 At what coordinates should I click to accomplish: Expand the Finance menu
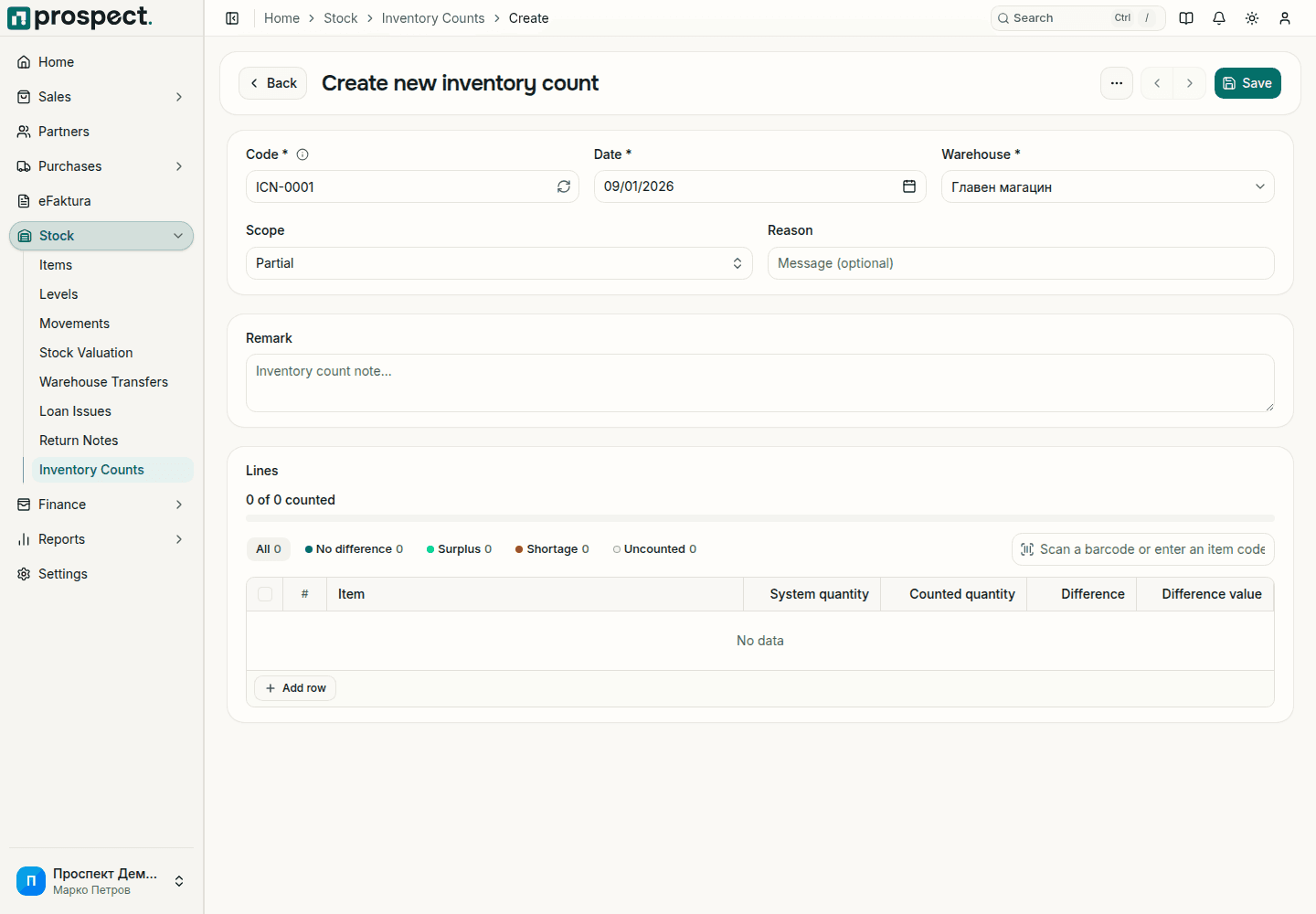click(x=101, y=505)
